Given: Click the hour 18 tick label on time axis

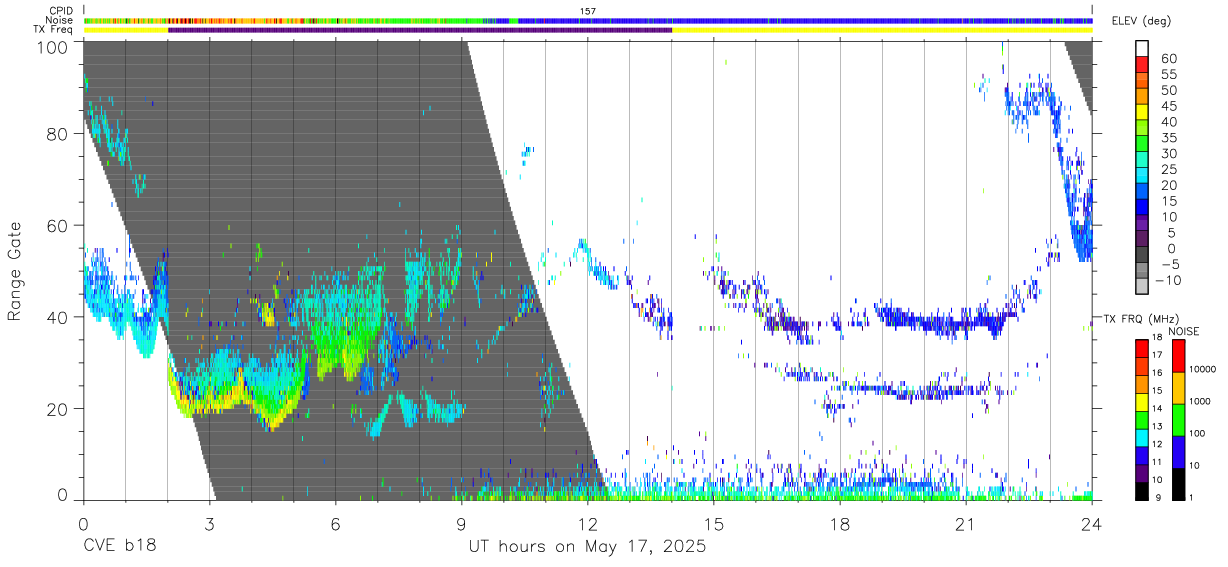Looking at the screenshot, I should tap(840, 524).
